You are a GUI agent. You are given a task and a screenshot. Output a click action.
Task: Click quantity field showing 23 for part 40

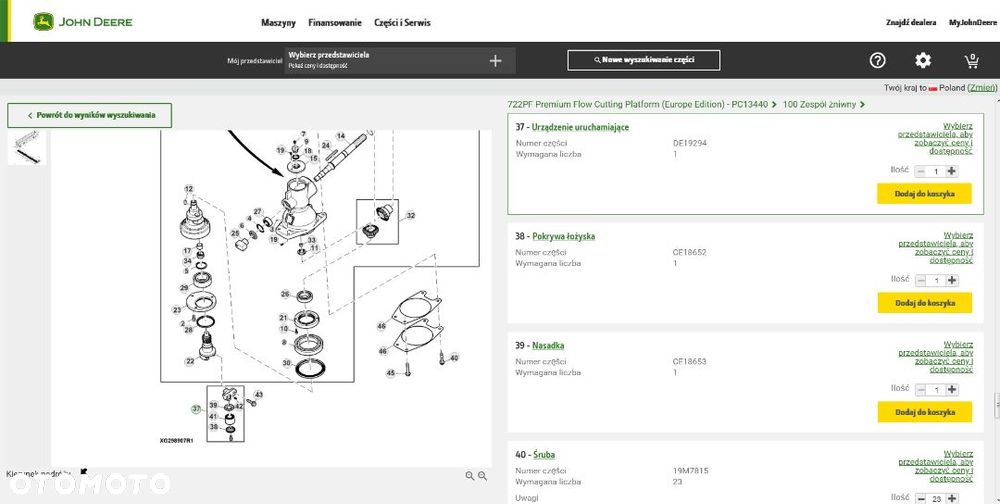pyautogui.click(x=936, y=498)
